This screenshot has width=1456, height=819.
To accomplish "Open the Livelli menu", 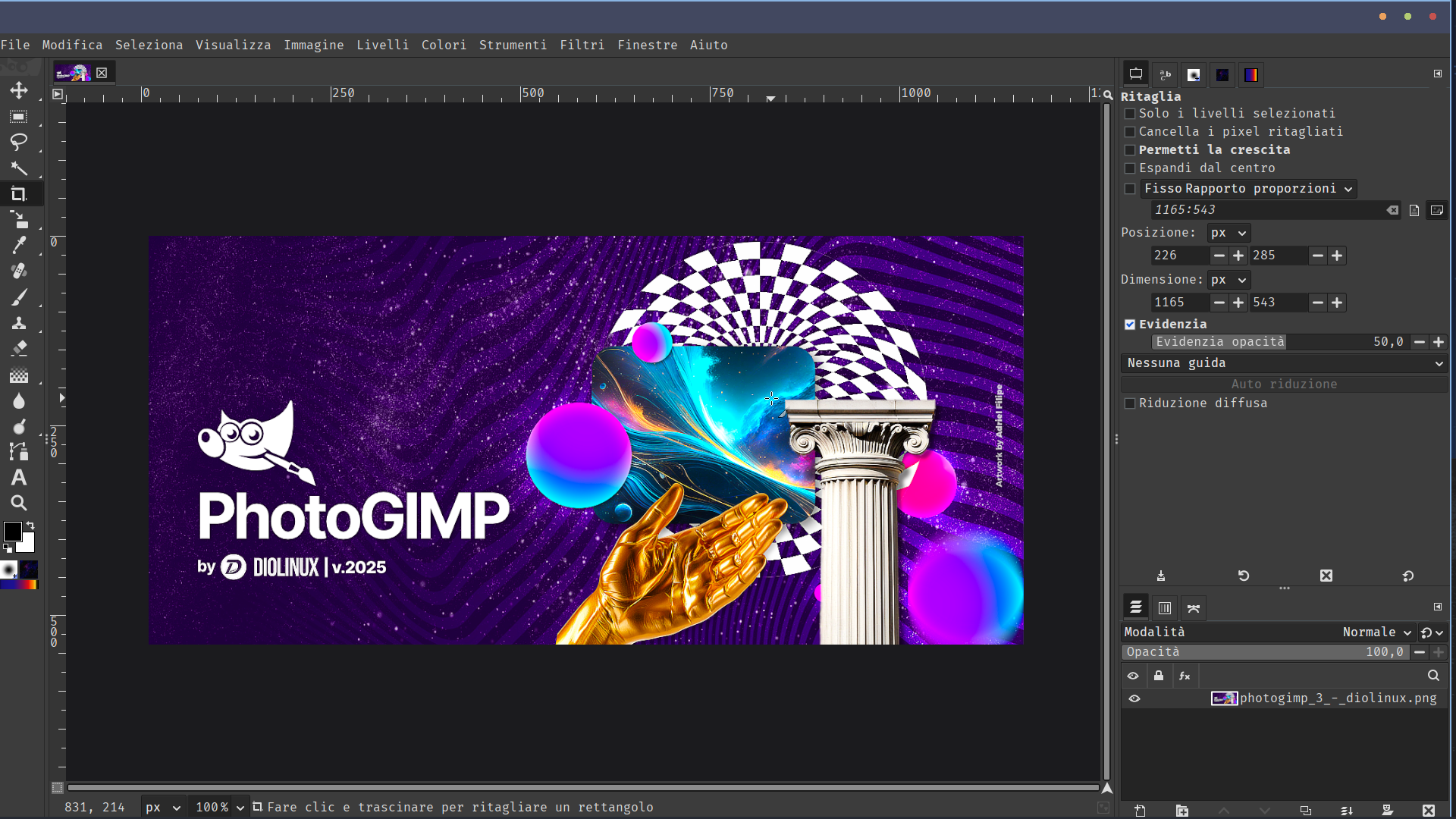I will pyautogui.click(x=382, y=45).
